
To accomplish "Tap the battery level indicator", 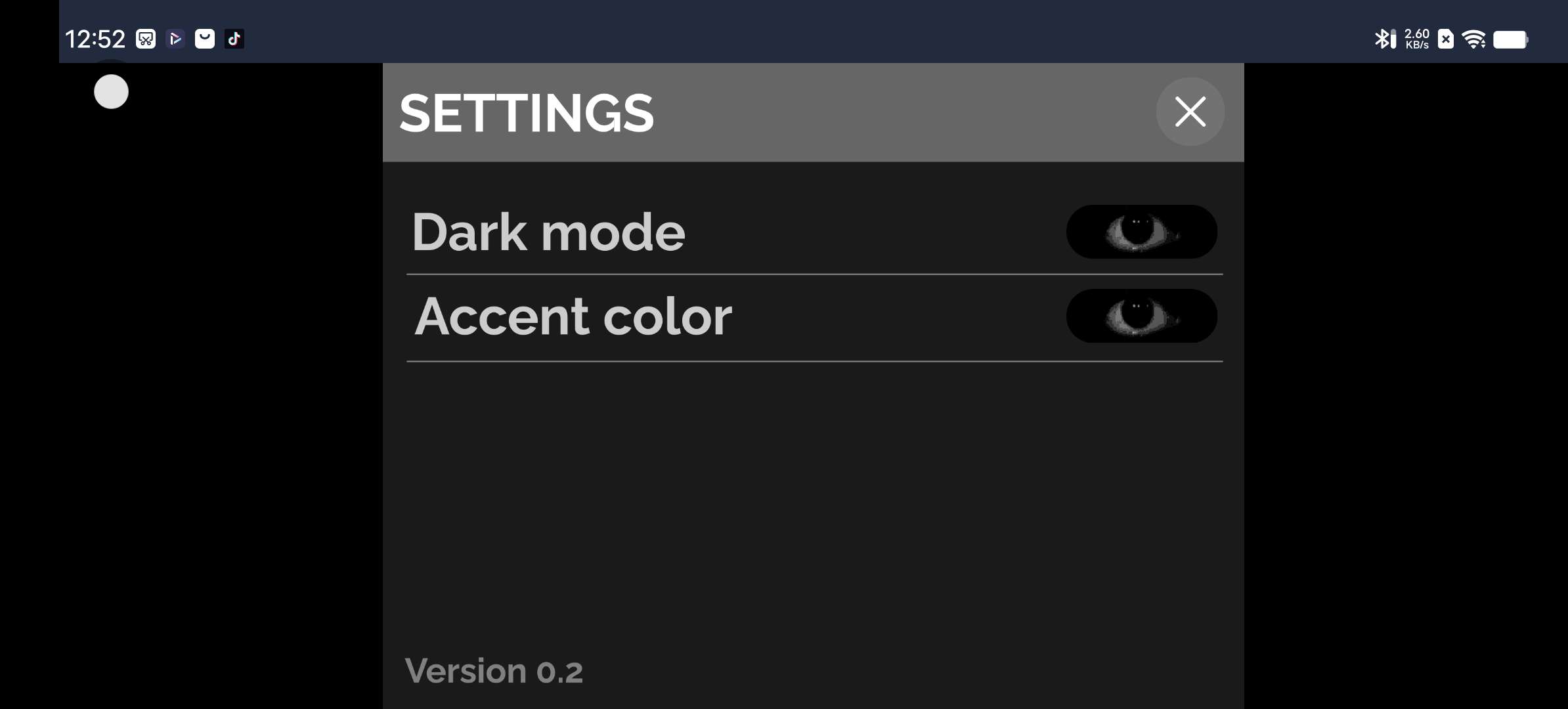I will 1510,39.
